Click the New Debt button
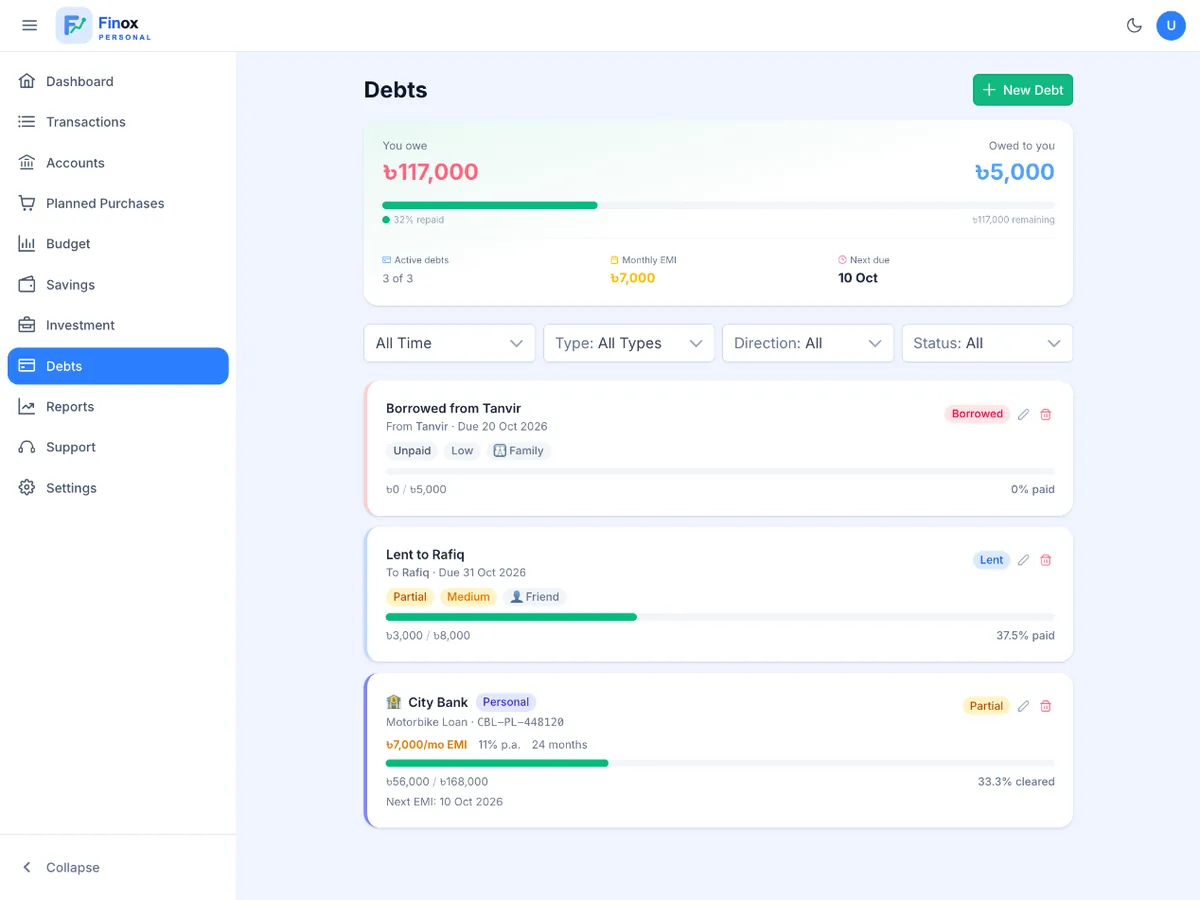Screen dimensions: 1200x900 point(1023,90)
